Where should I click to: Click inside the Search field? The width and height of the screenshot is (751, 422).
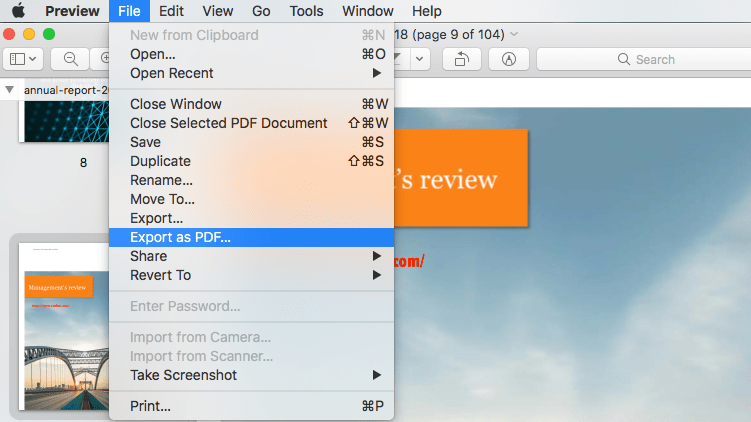640,59
